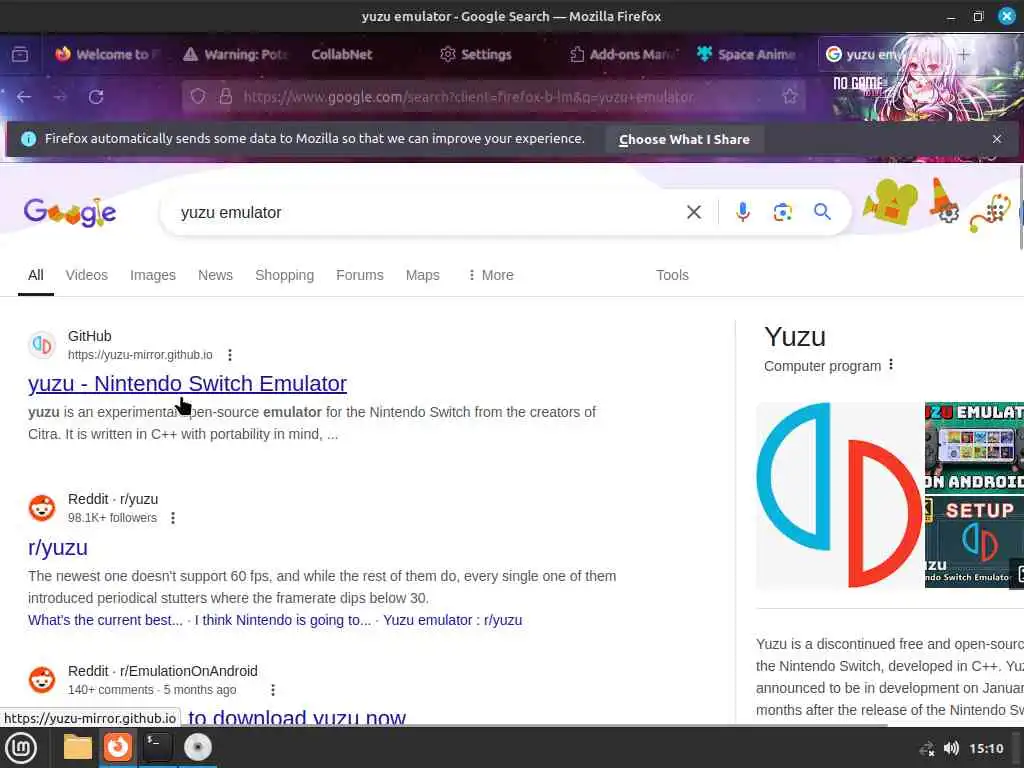Reload the current page
This screenshot has width=1024, height=768.
click(96, 97)
